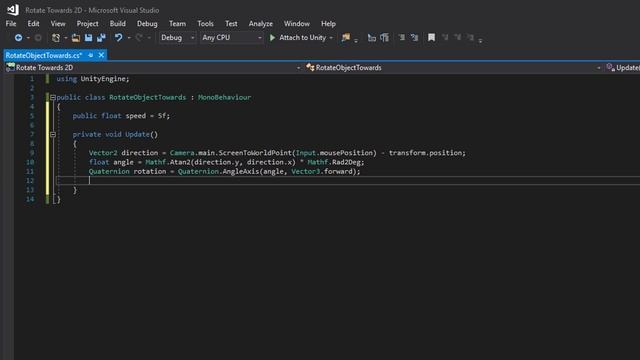The height and width of the screenshot is (360, 640).
Task: Select the RotateObjectTowards.cs document tab
Action: (44, 55)
